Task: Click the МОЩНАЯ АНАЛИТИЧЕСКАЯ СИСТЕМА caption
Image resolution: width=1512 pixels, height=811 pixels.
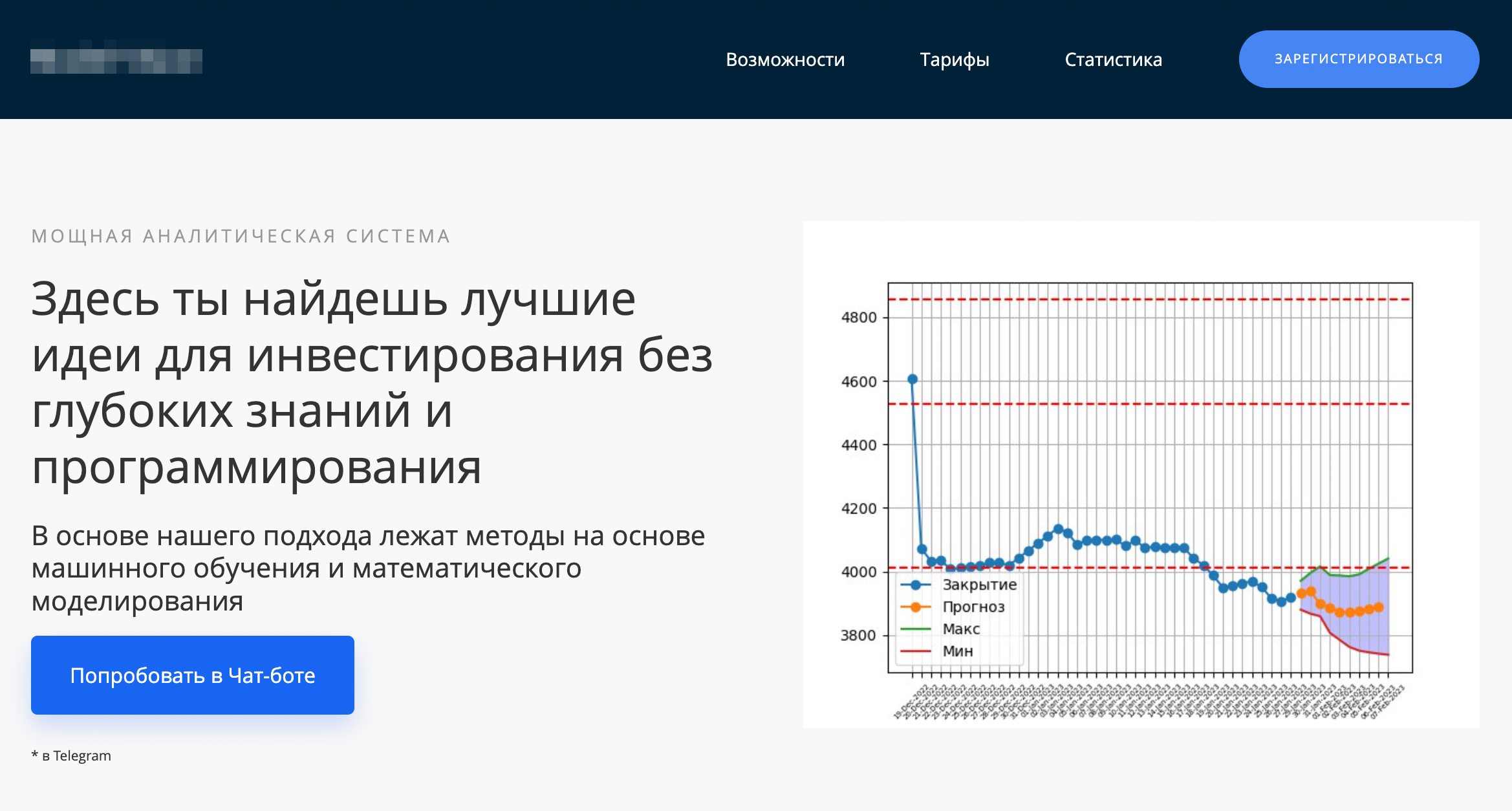Action: [x=241, y=236]
